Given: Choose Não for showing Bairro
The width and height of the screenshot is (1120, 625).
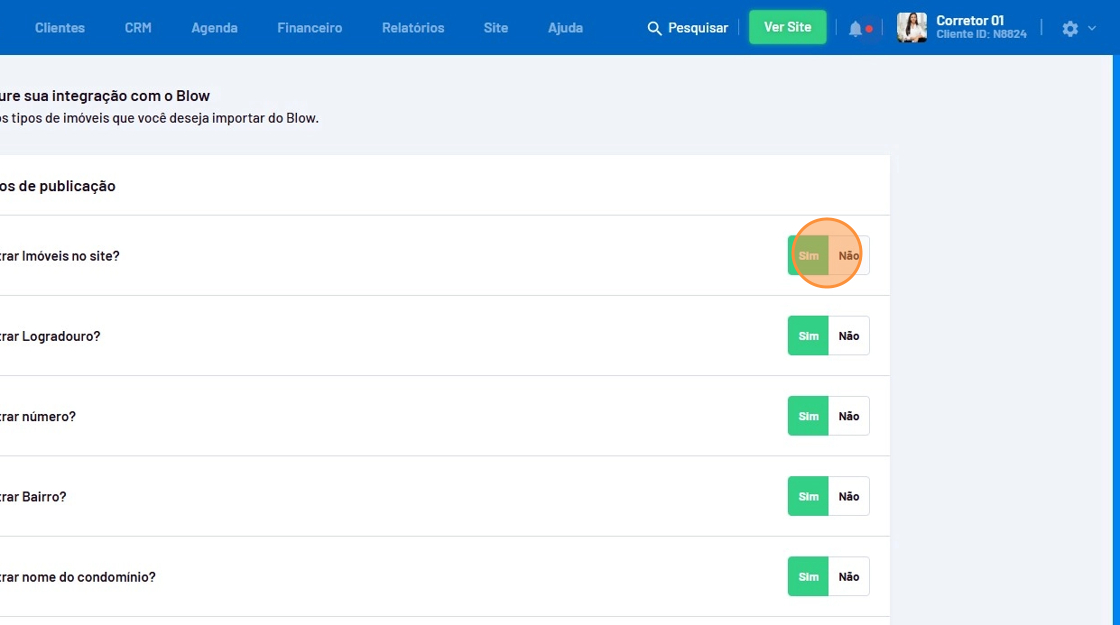Looking at the screenshot, I should click(849, 496).
